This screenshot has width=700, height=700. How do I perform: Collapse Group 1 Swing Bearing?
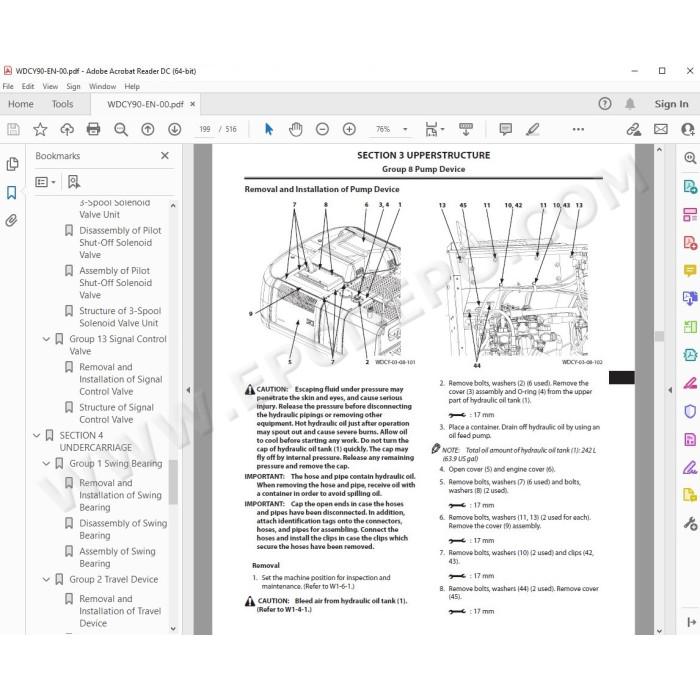coord(46,464)
